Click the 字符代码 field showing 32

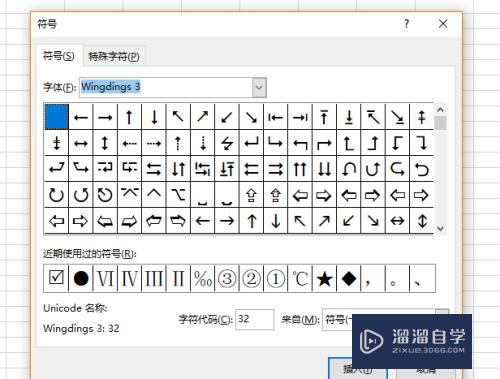click(255, 319)
